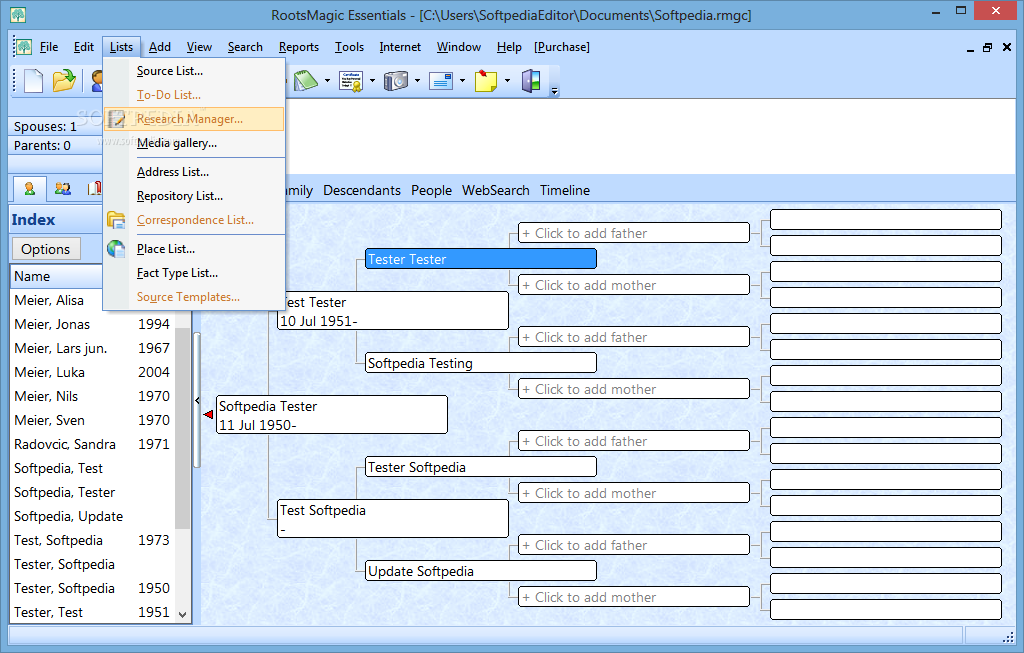Open dropdown arrow next to envelope icon
Image resolution: width=1024 pixels, height=653 pixels.
click(462, 81)
